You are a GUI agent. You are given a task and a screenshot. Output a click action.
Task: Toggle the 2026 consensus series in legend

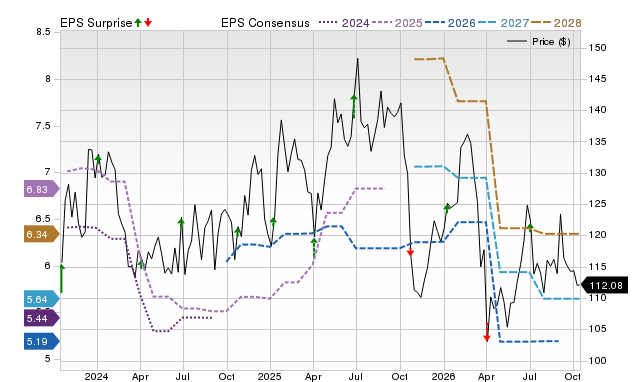tap(450, 23)
